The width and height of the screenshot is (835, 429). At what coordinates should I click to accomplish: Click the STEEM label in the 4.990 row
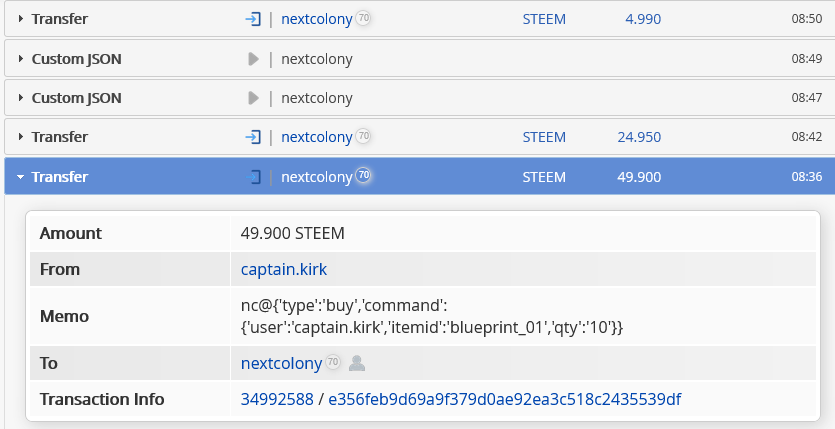544,19
